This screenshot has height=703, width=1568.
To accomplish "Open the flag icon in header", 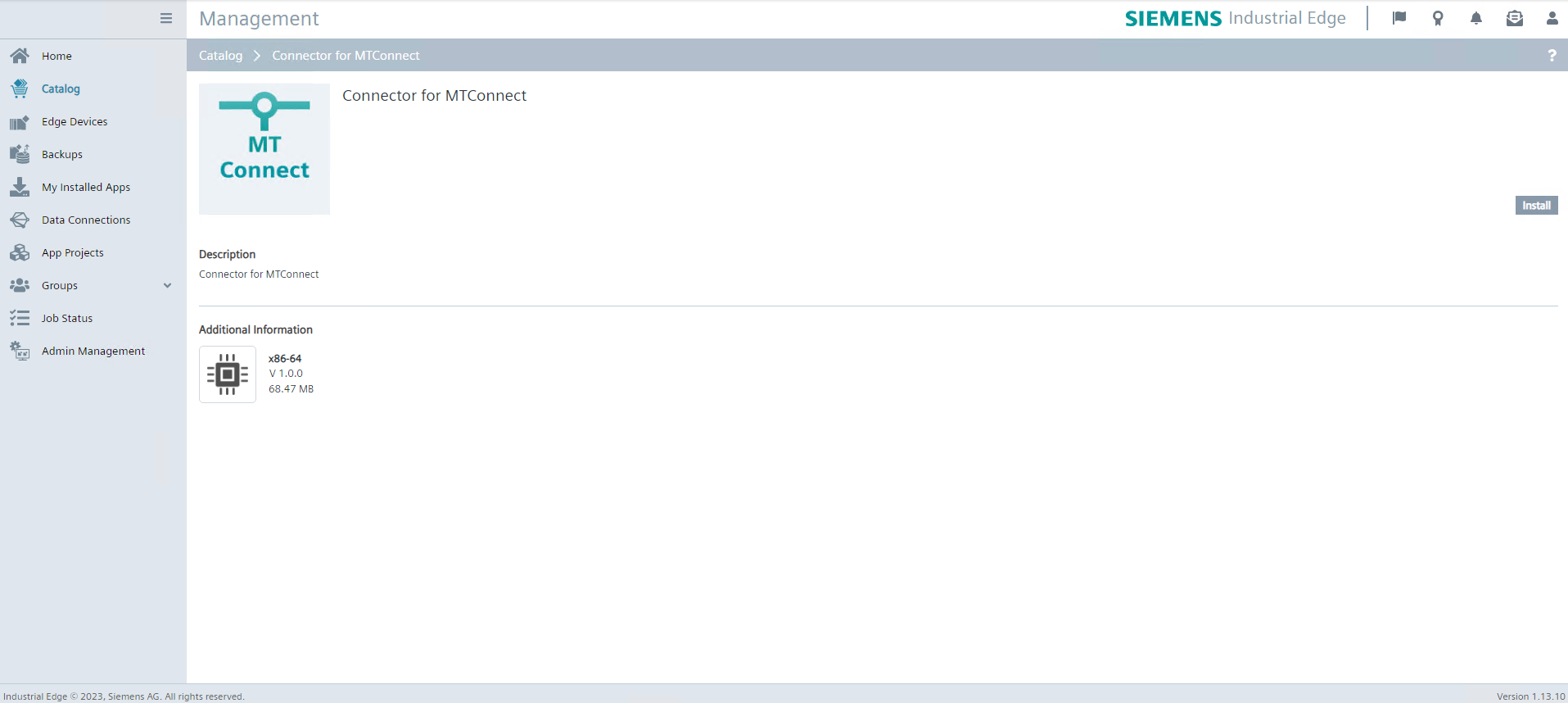I will click(1399, 18).
